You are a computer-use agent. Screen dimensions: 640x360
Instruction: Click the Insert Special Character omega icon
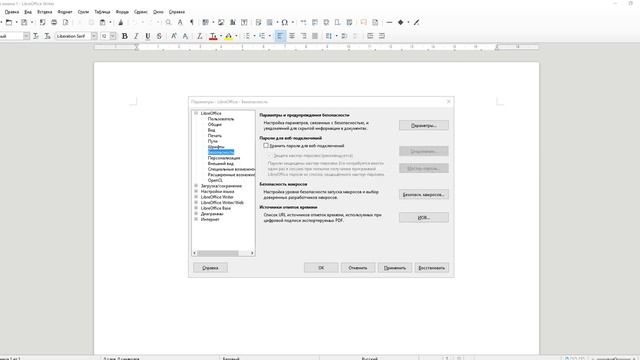click(x=284, y=22)
